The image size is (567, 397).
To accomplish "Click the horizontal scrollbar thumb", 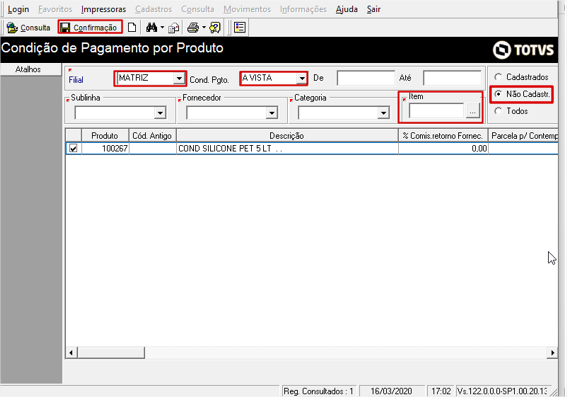I will (111, 353).
